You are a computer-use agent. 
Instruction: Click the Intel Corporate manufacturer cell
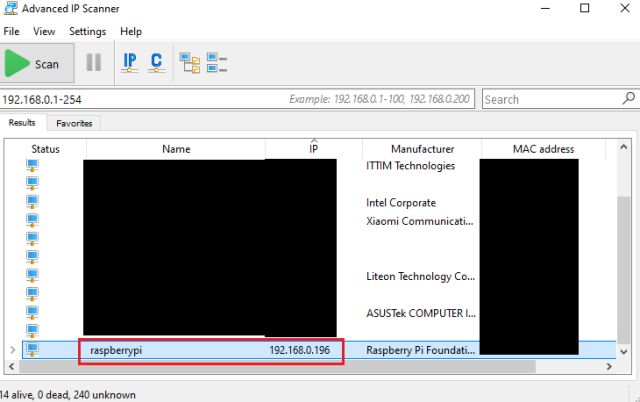coord(401,203)
